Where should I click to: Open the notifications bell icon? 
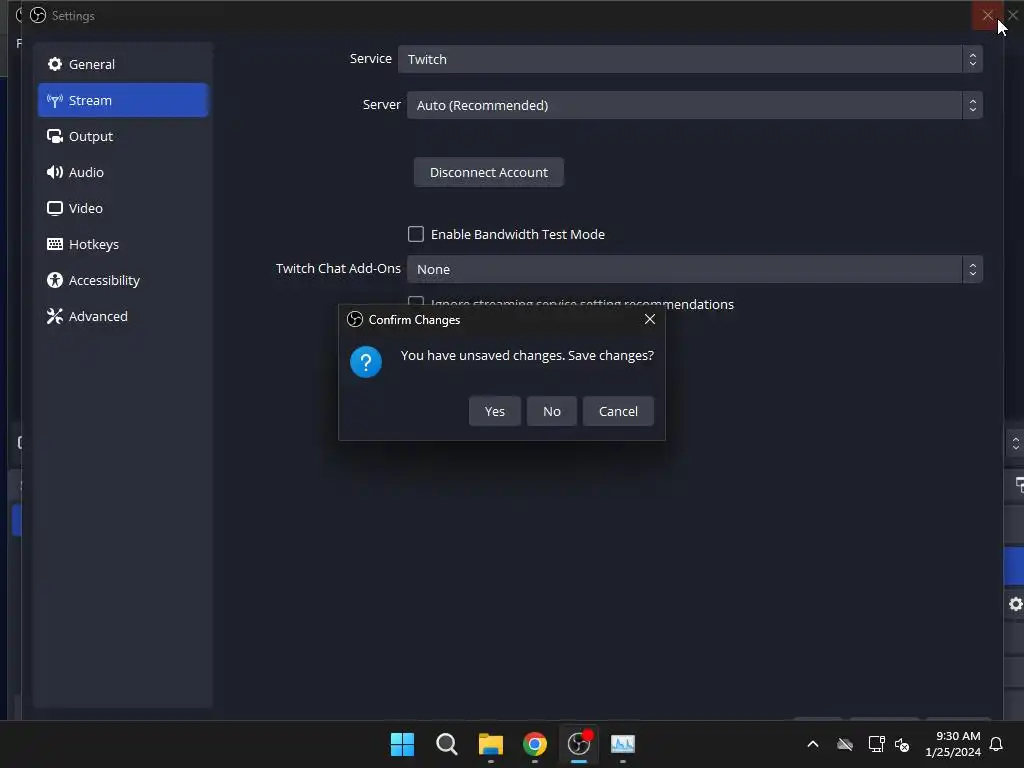pyautogui.click(x=997, y=744)
